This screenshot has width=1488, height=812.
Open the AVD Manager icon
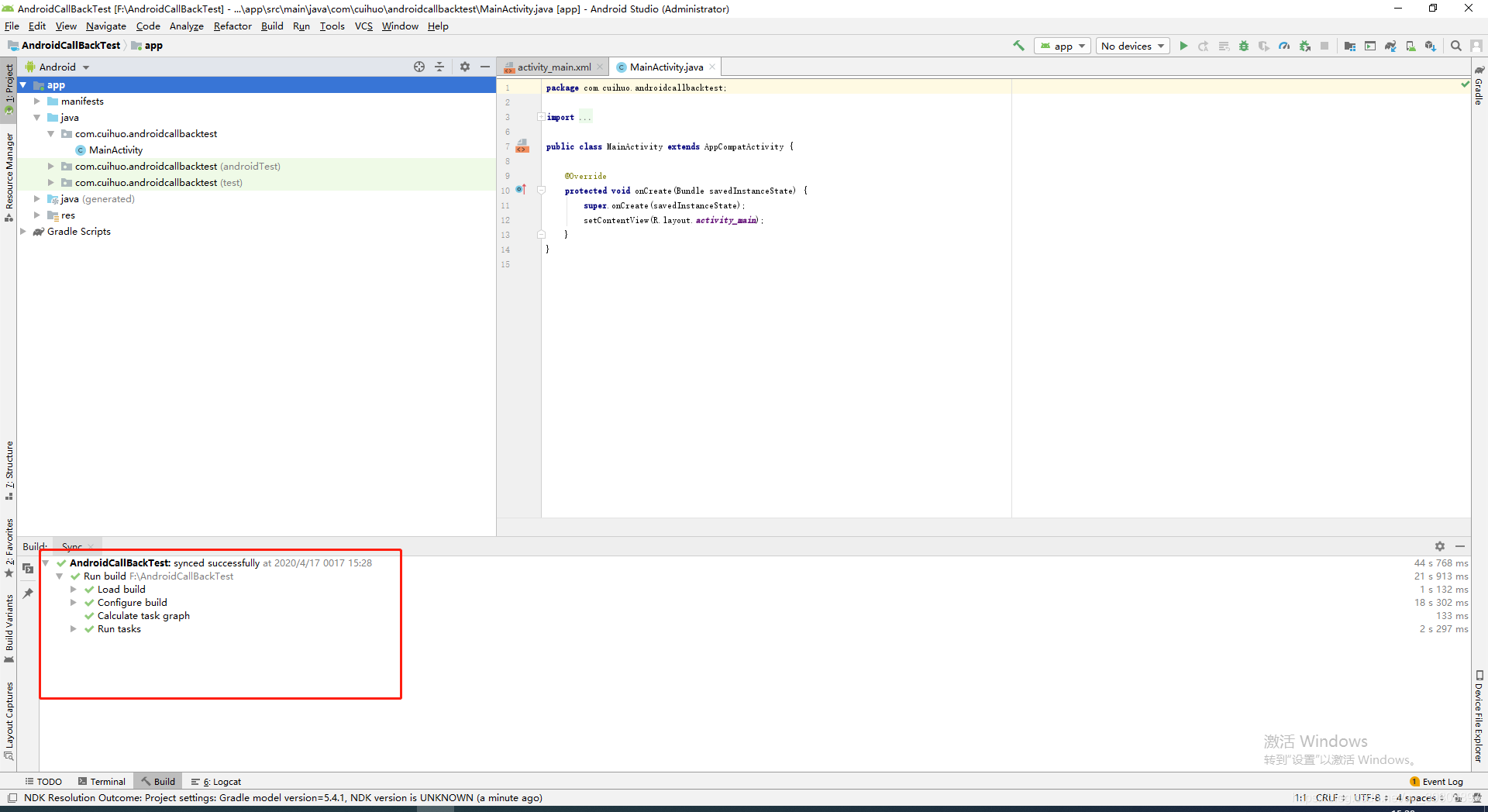click(1410, 46)
